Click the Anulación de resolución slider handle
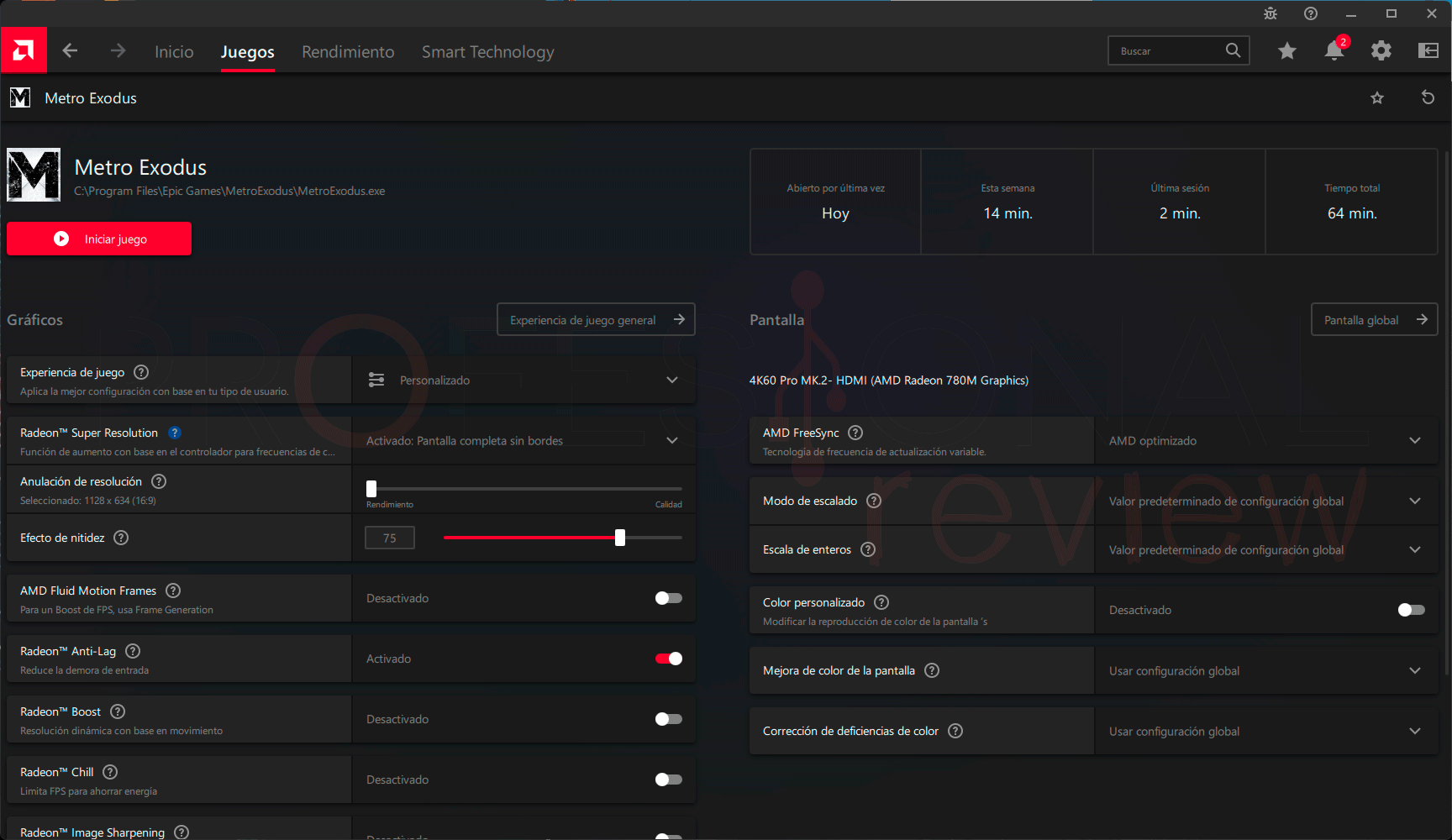 (x=371, y=489)
